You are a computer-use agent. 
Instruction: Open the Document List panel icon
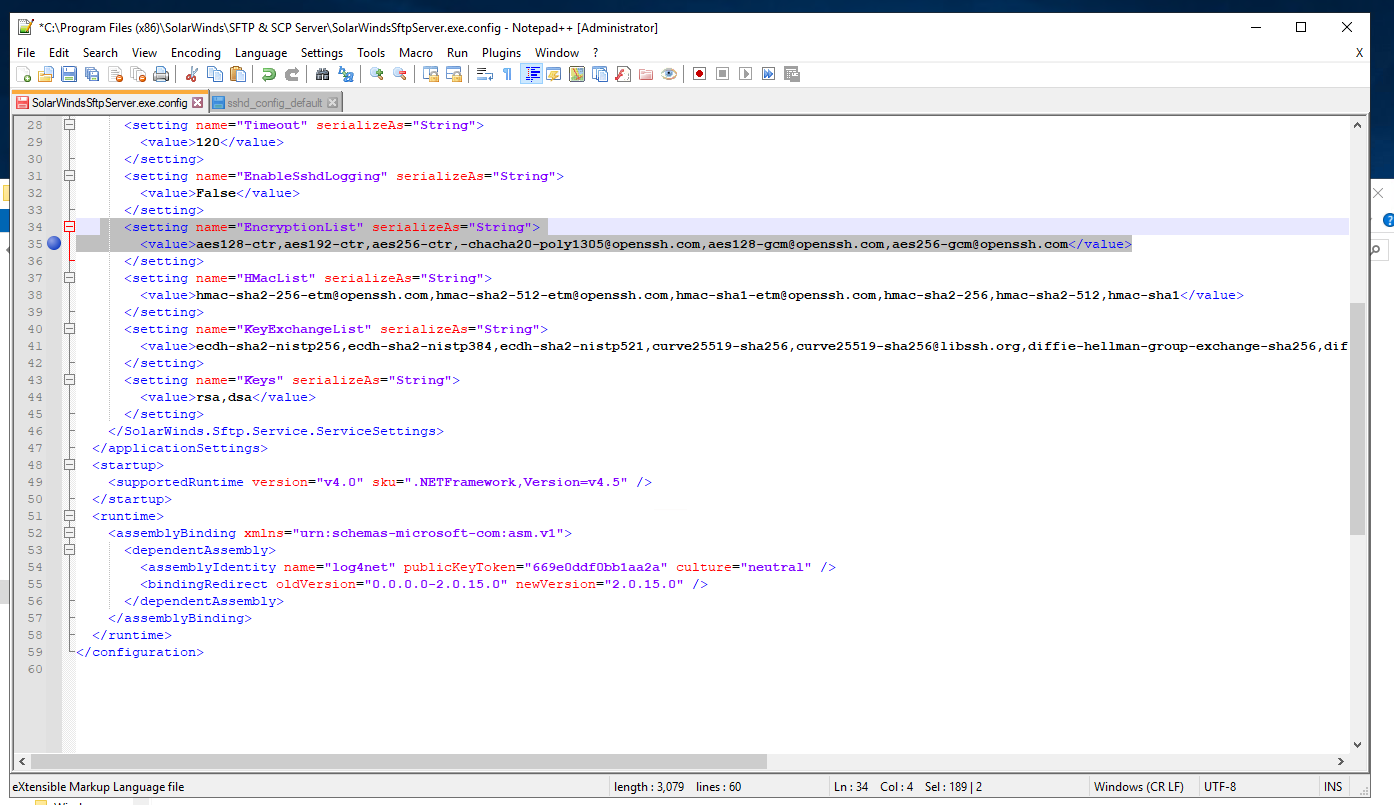click(x=600, y=74)
